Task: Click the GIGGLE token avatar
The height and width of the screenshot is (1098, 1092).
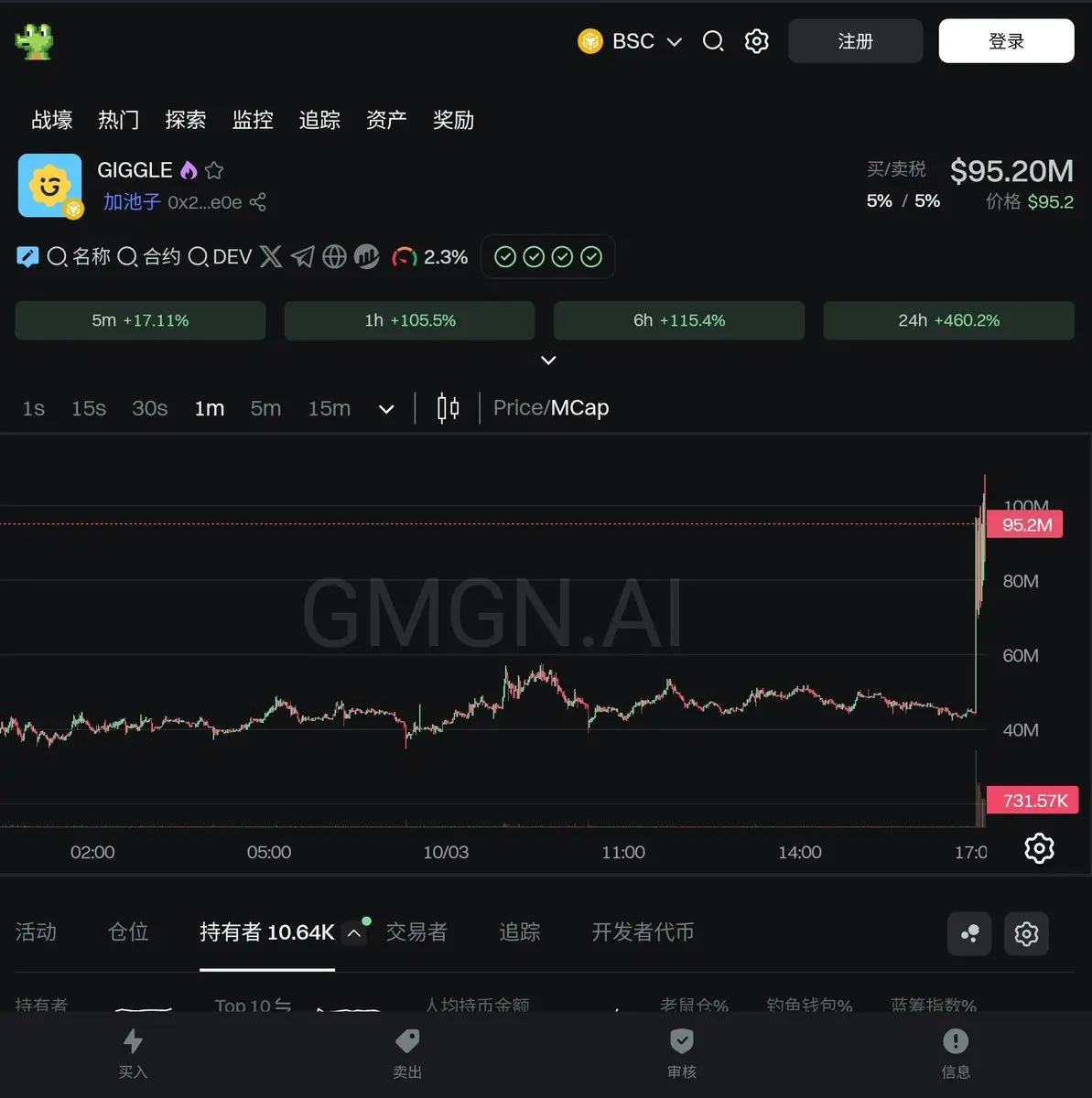Action: click(x=50, y=186)
